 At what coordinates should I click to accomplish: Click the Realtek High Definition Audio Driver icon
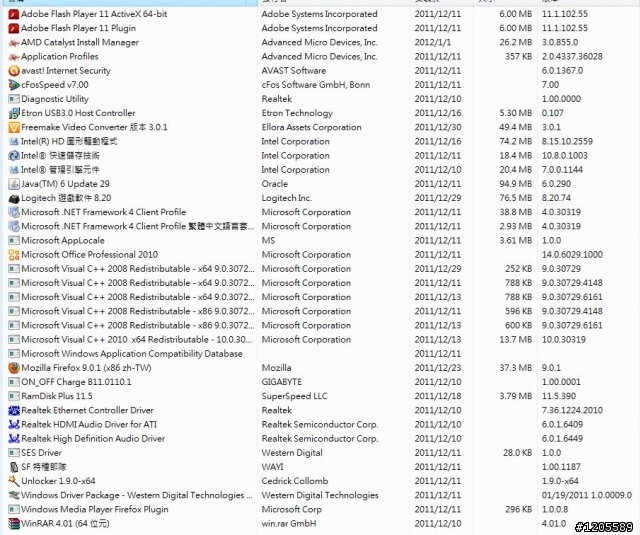tap(14, 439)
